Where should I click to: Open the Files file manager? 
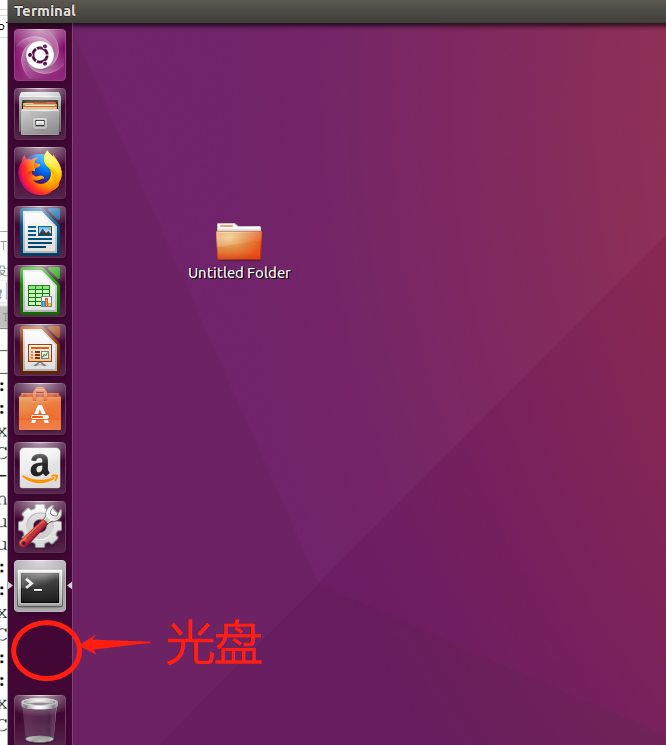tap(40, 114)
